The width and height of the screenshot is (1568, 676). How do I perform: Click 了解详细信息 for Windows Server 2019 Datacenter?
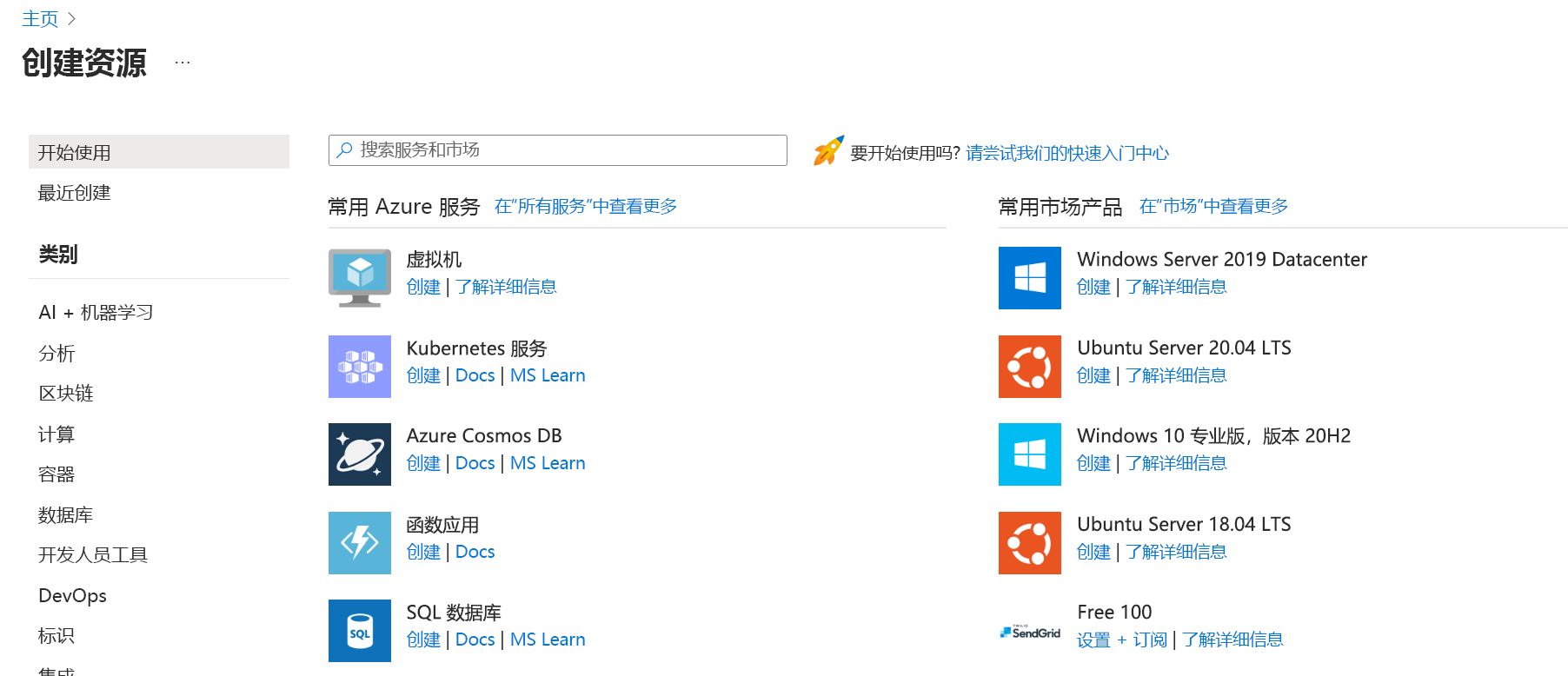(1176, 287)
